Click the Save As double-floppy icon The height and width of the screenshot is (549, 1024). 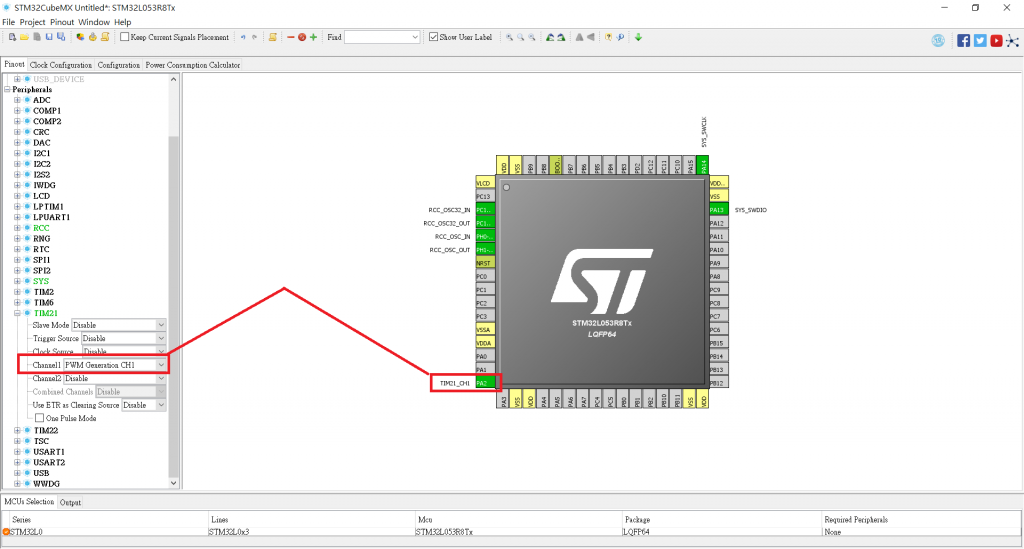coord(61,37)
